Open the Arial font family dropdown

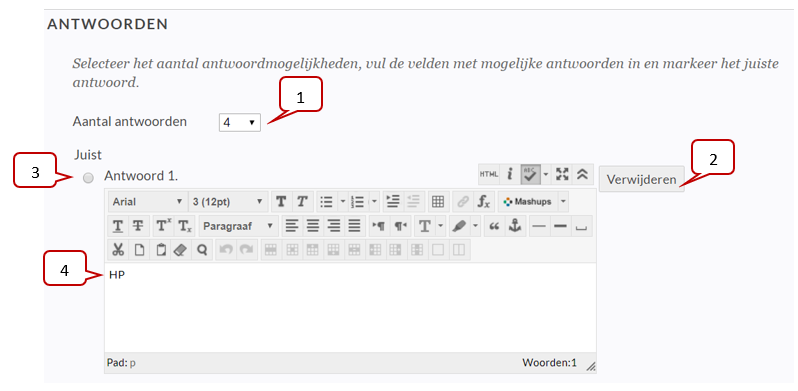(147, 202)
